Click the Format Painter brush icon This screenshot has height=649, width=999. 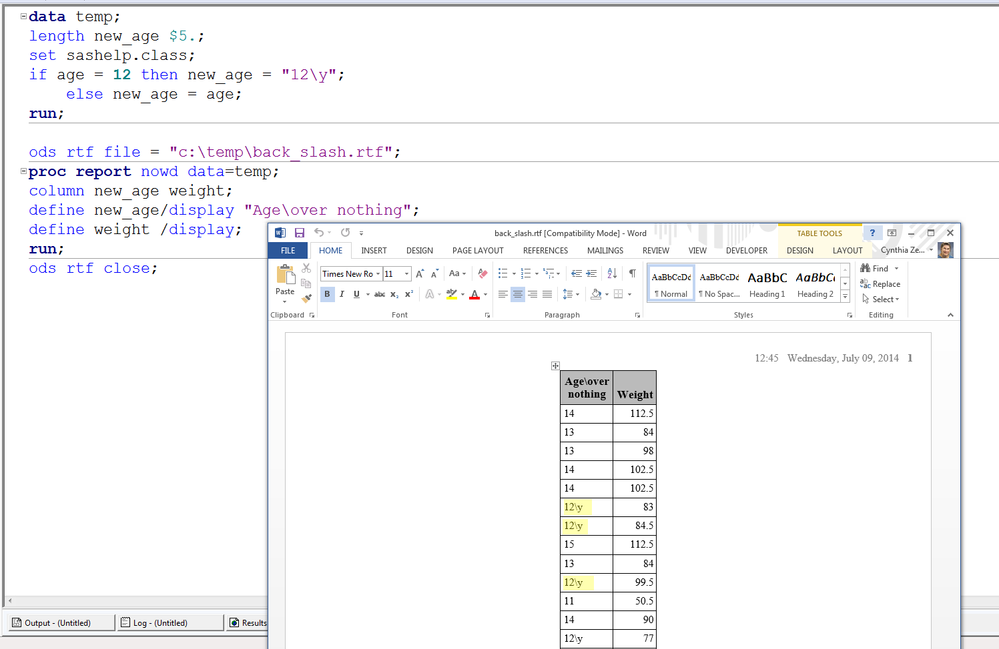tap(307, 297)
